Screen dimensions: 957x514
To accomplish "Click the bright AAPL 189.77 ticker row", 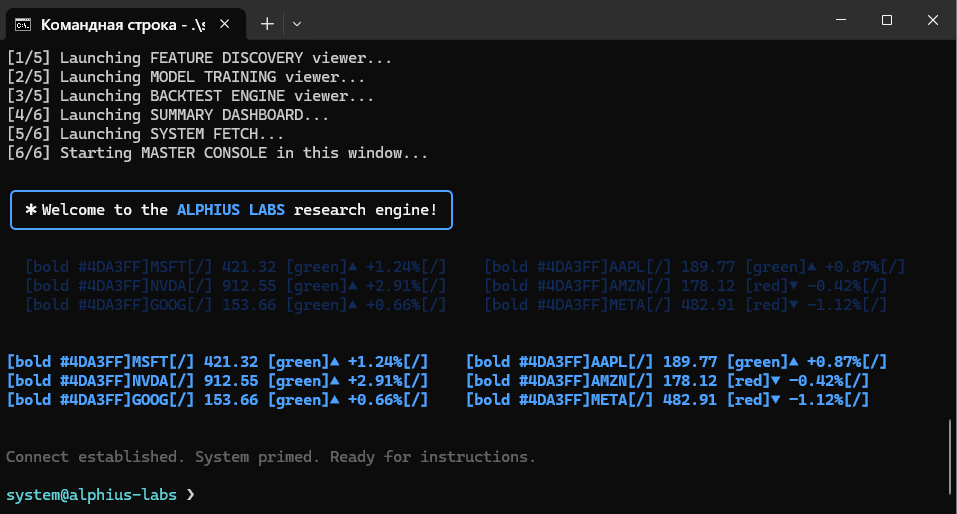I will (676, 362).
